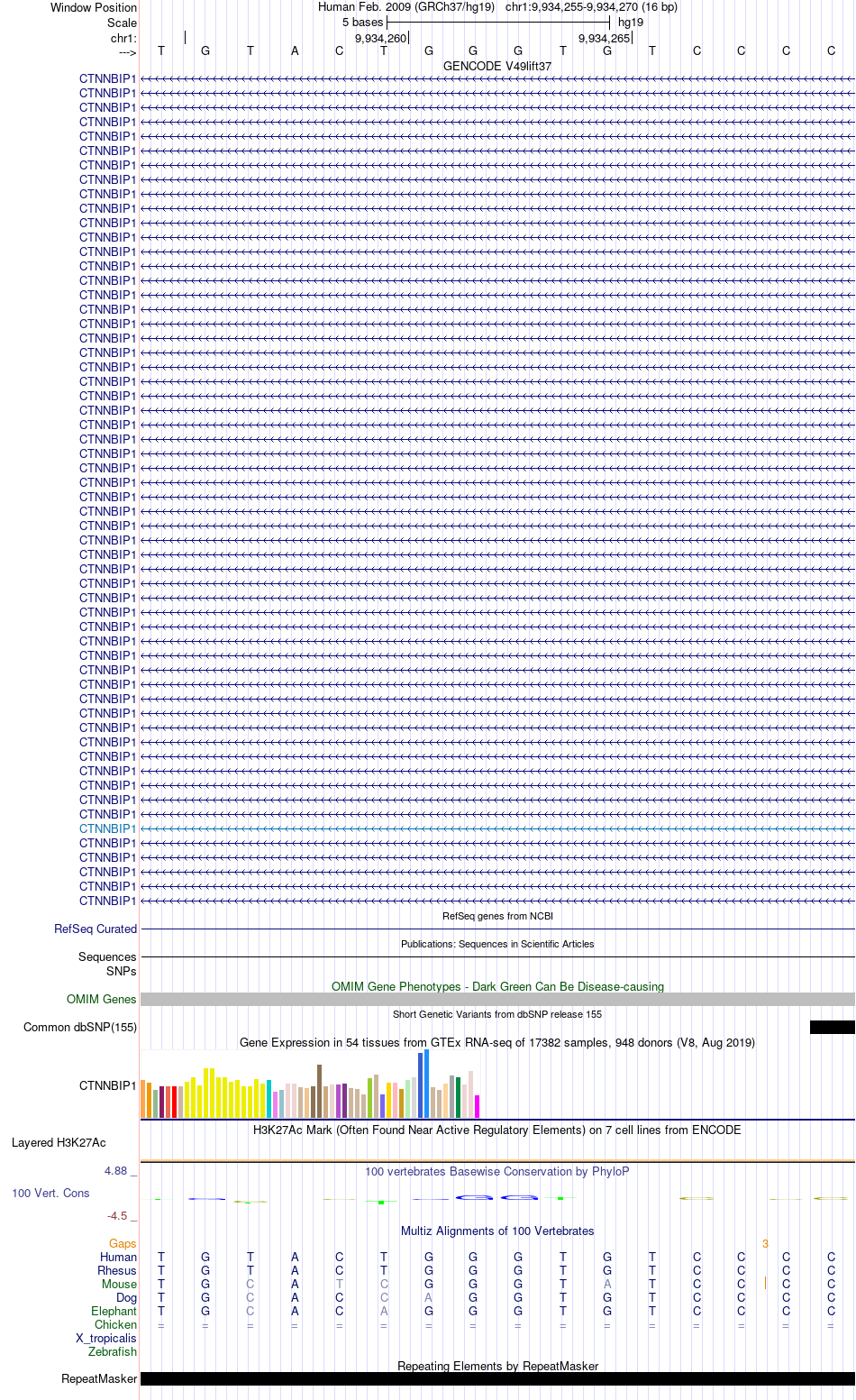Click the gray OMIM Genes item bar

[x=497, y=999]
